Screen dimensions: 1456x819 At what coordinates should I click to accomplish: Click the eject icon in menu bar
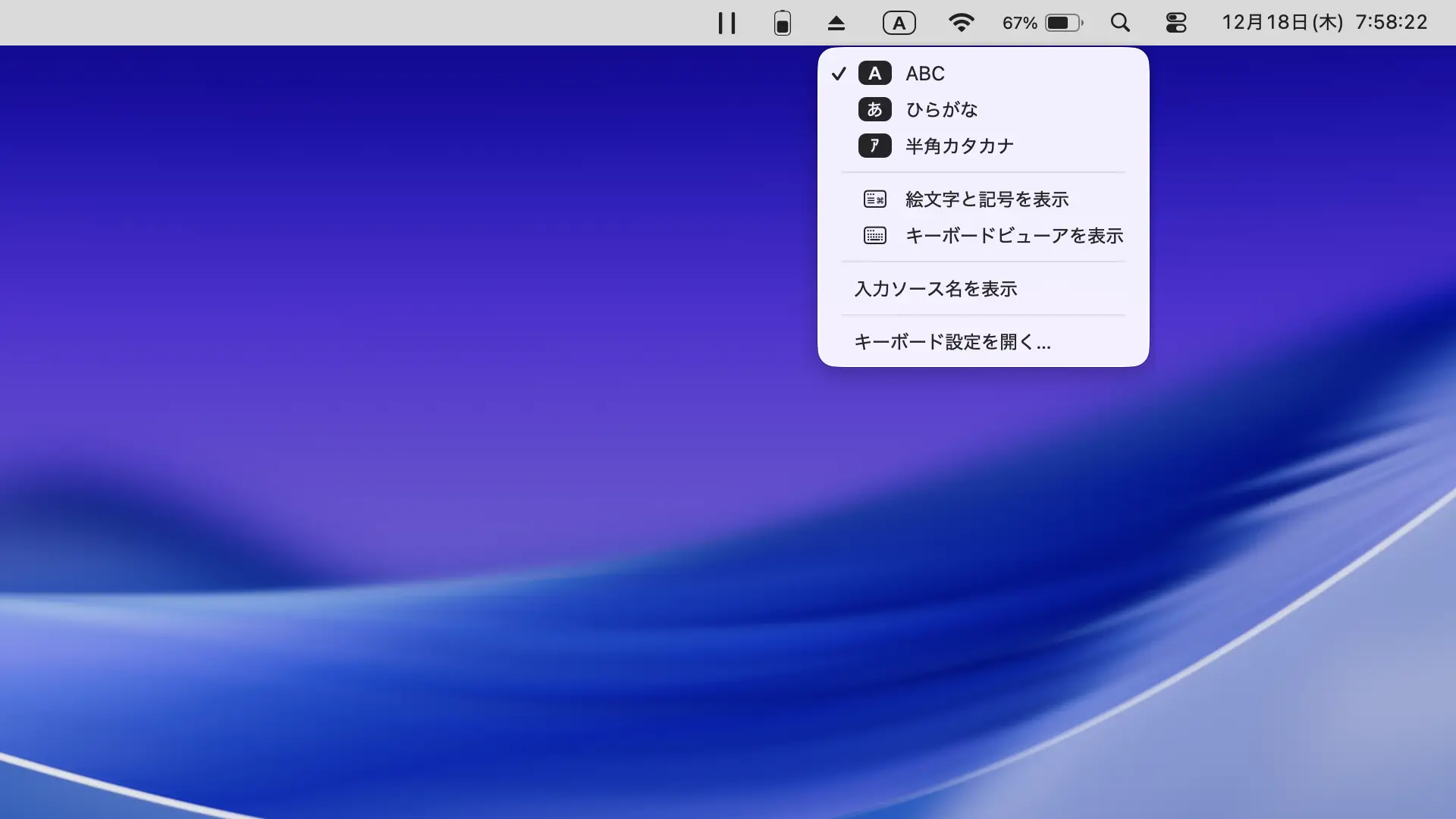point(836,23)
